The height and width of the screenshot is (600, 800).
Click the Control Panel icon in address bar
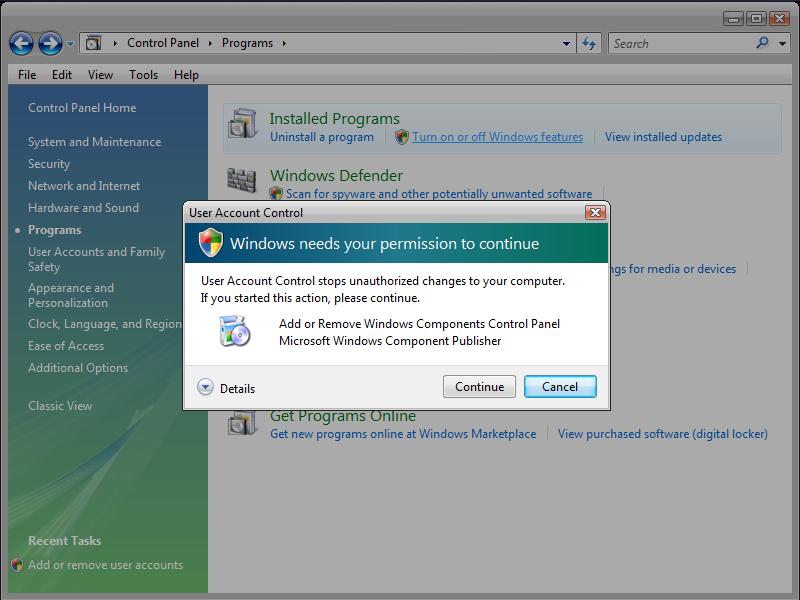(x=93, y=43)
